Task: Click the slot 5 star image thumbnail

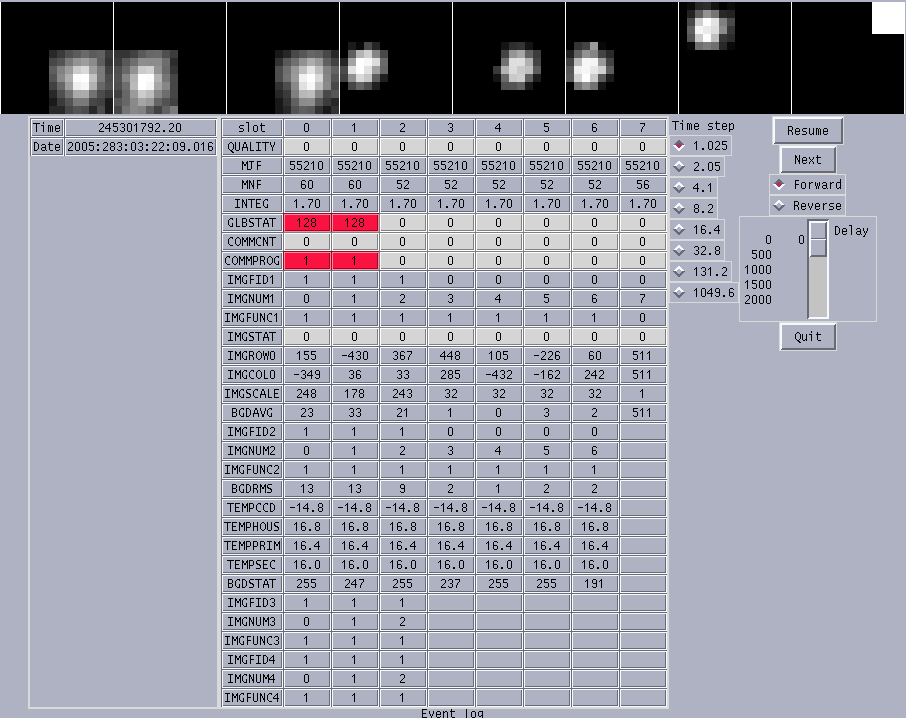Action: coord(622,58)
